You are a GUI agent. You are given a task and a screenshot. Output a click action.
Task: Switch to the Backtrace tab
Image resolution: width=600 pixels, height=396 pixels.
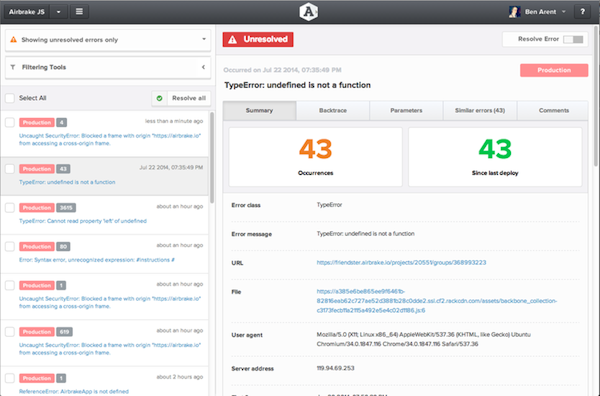click(x=333, y=110)
